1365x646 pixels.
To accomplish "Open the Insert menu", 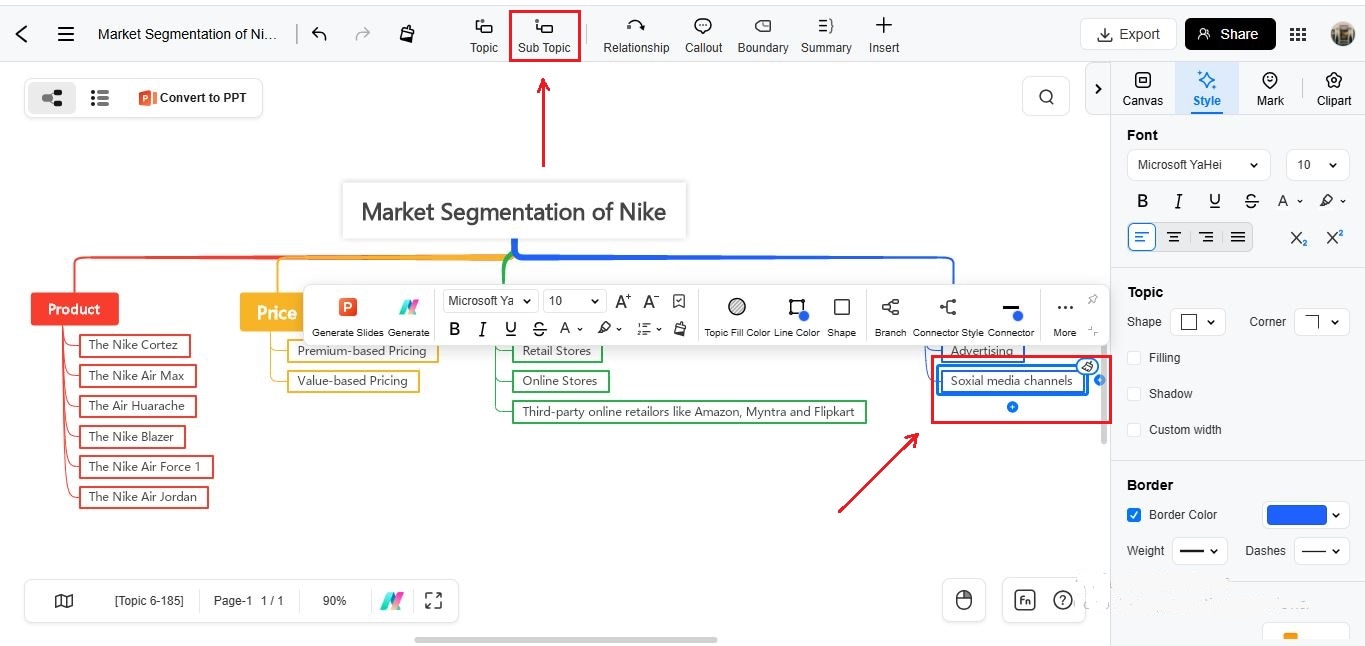I will (884, 35).
